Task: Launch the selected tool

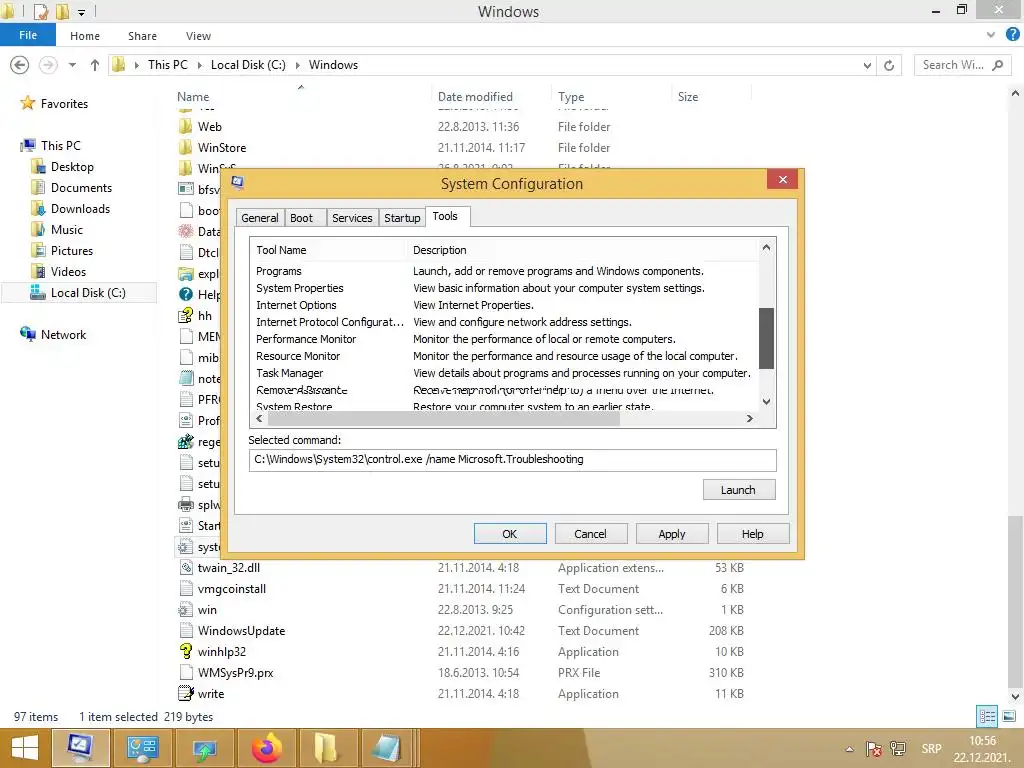Action: point(739,490)
